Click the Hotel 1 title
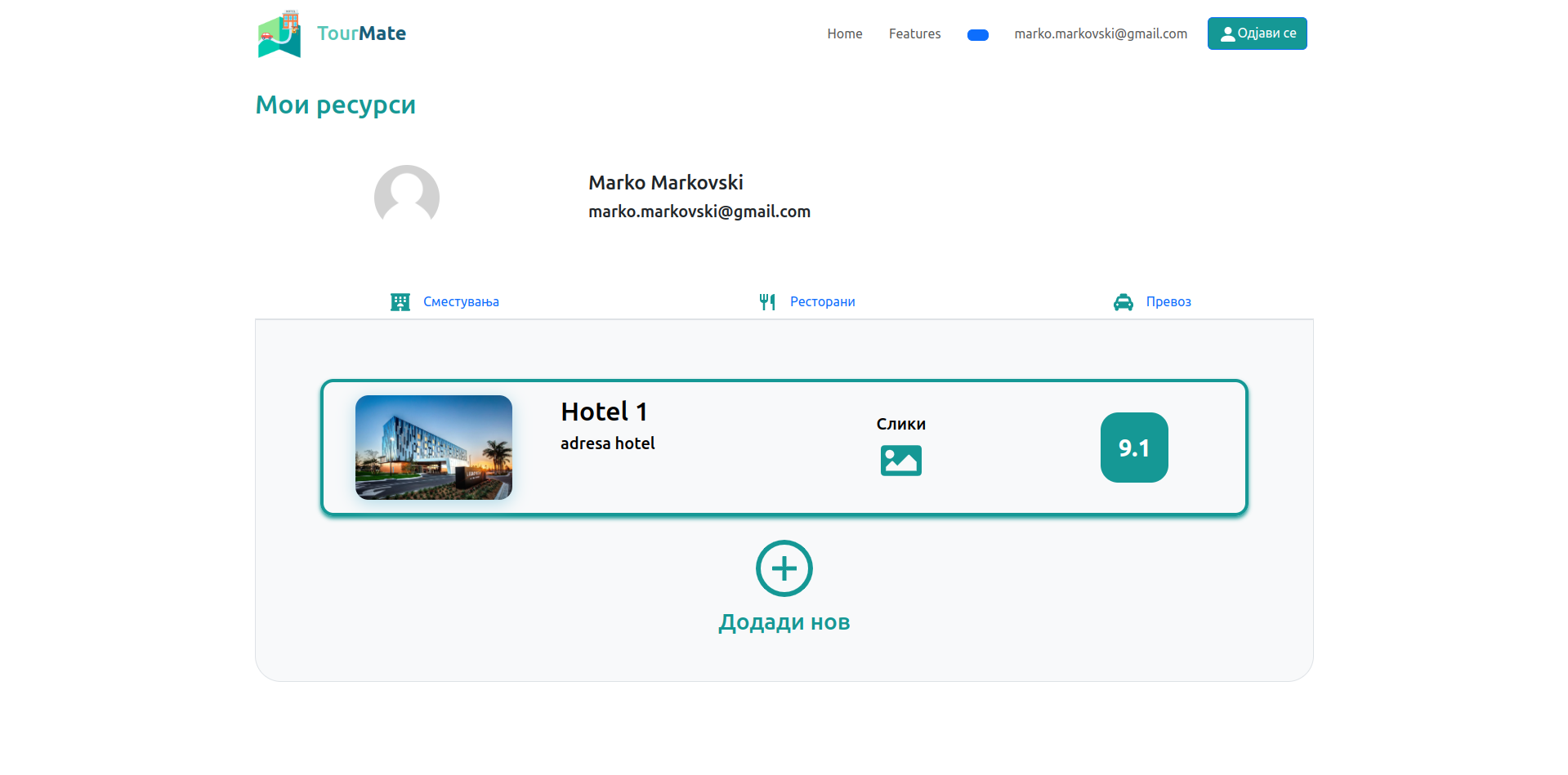The image size is (1568, 775). [604, 412]
